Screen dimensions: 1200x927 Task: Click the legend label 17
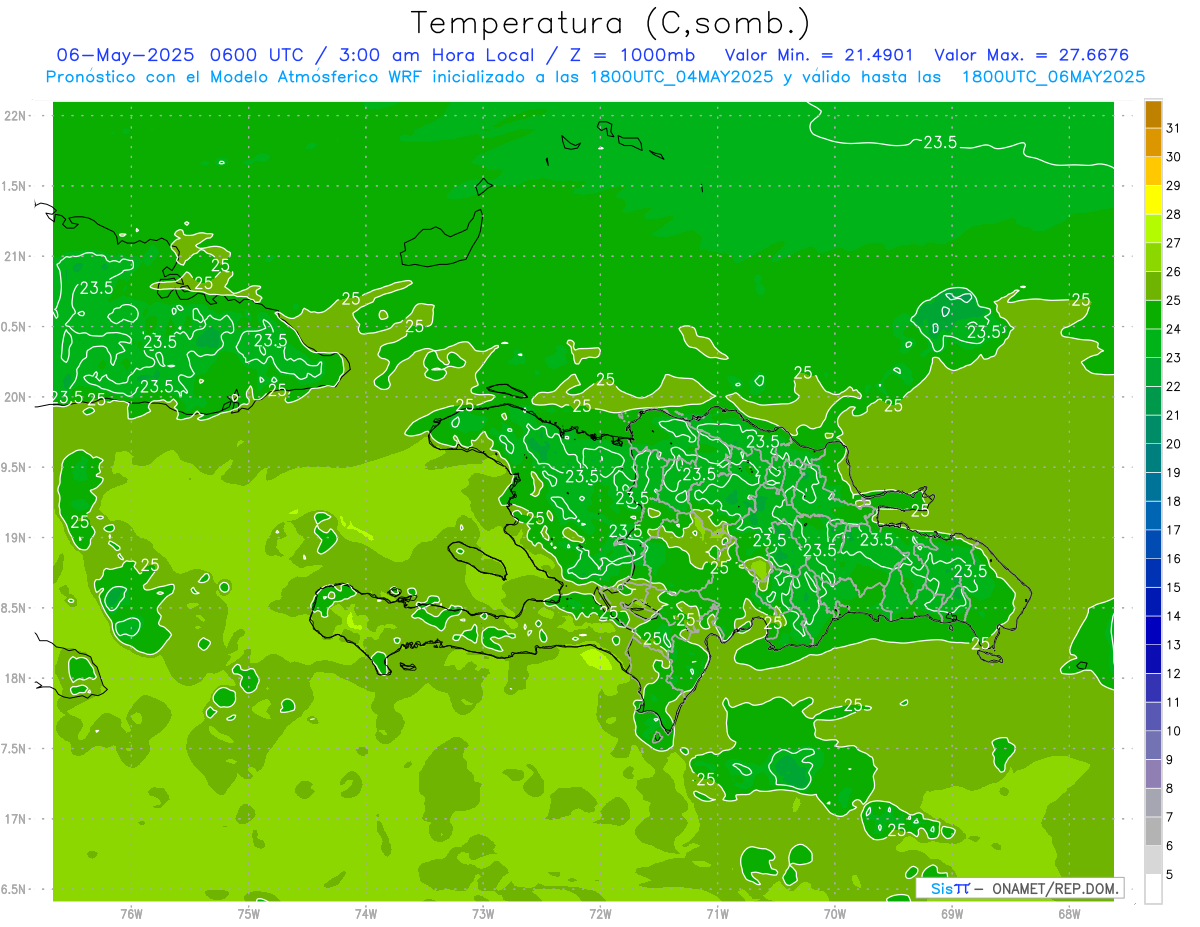point(1174,530)
